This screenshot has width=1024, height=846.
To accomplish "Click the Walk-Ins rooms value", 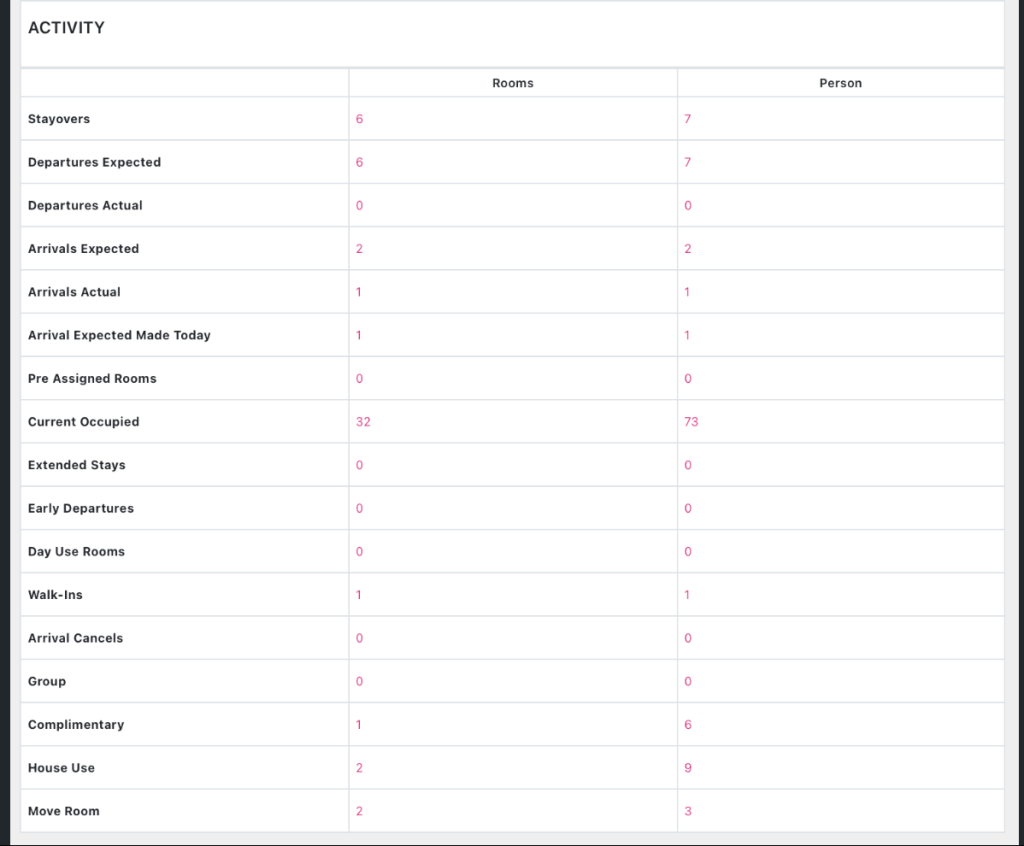I will coord(359,595).
